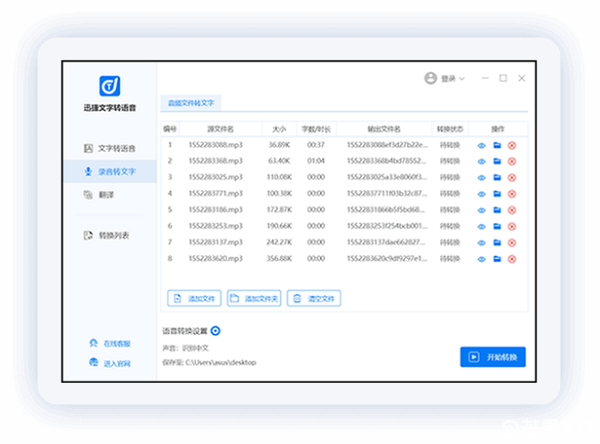Open folder for 1552283620.mp3 row
Screen dimensions: 600x444
497,259
